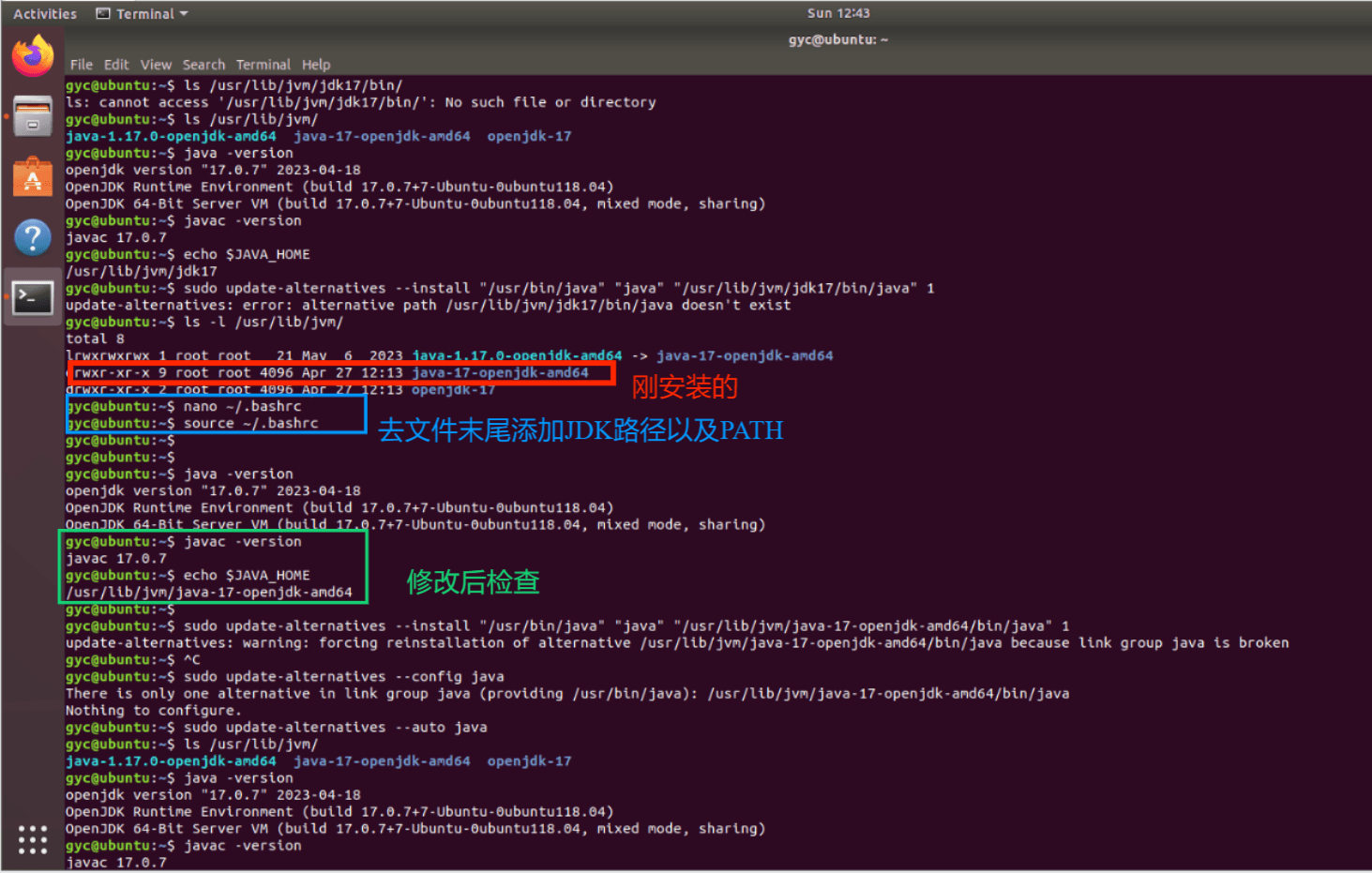Click the Terminal app icon in the top panel
Image resolution: width=1372 pixels, height=873 pixels.
(101, 13)
